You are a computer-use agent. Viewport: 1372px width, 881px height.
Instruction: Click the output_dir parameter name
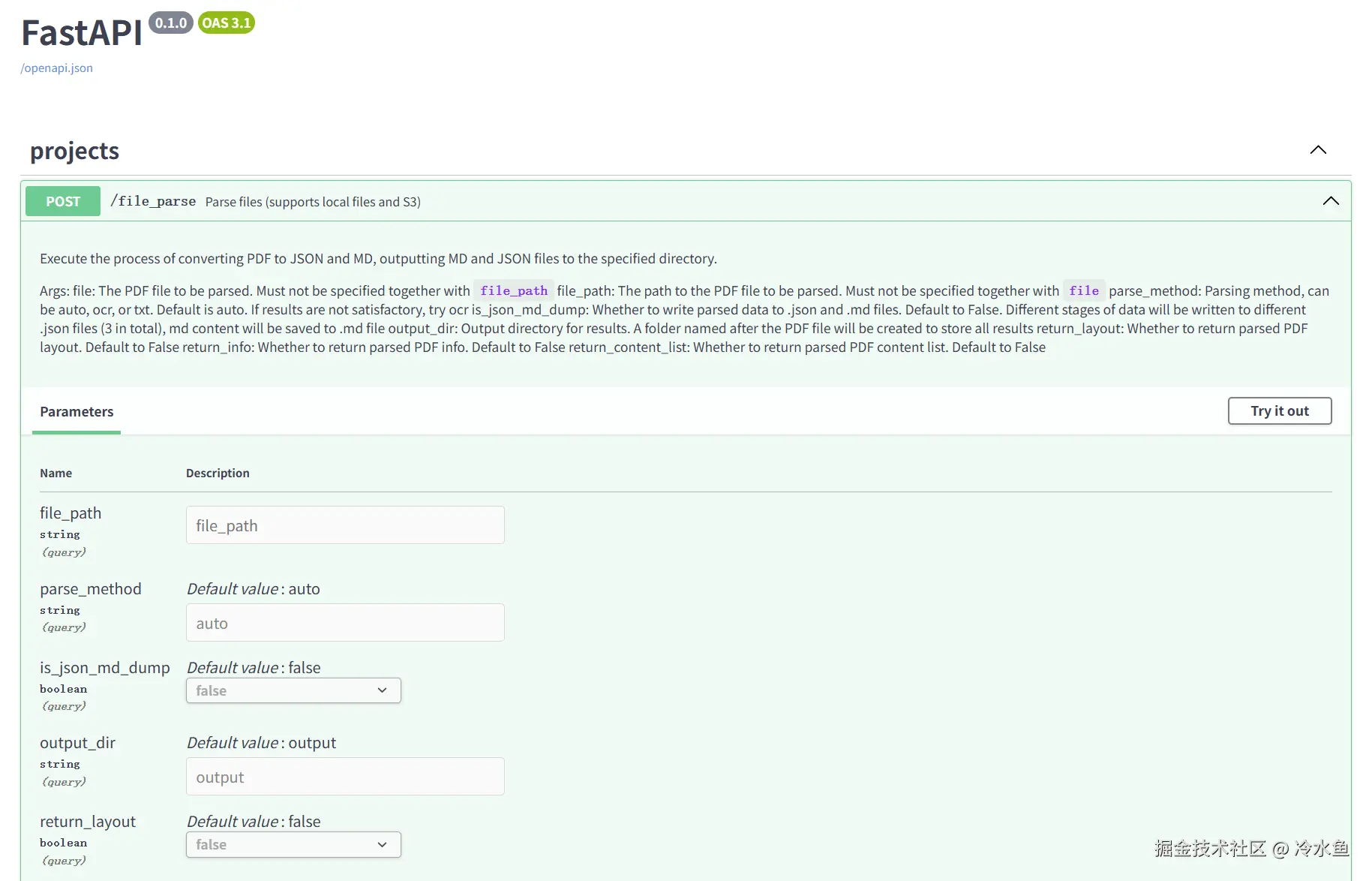pyautogui.click(x=78, y=743)
